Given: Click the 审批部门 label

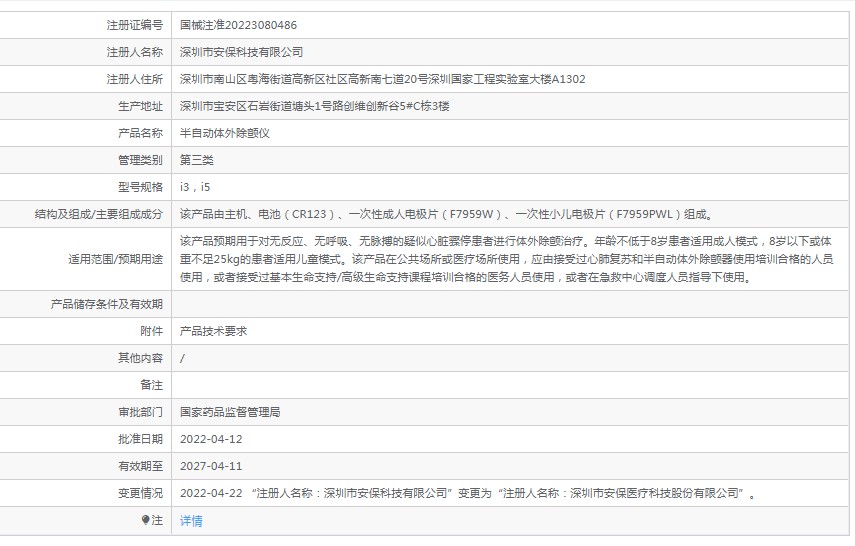Looking at the screenshot, I should point(140,412).
